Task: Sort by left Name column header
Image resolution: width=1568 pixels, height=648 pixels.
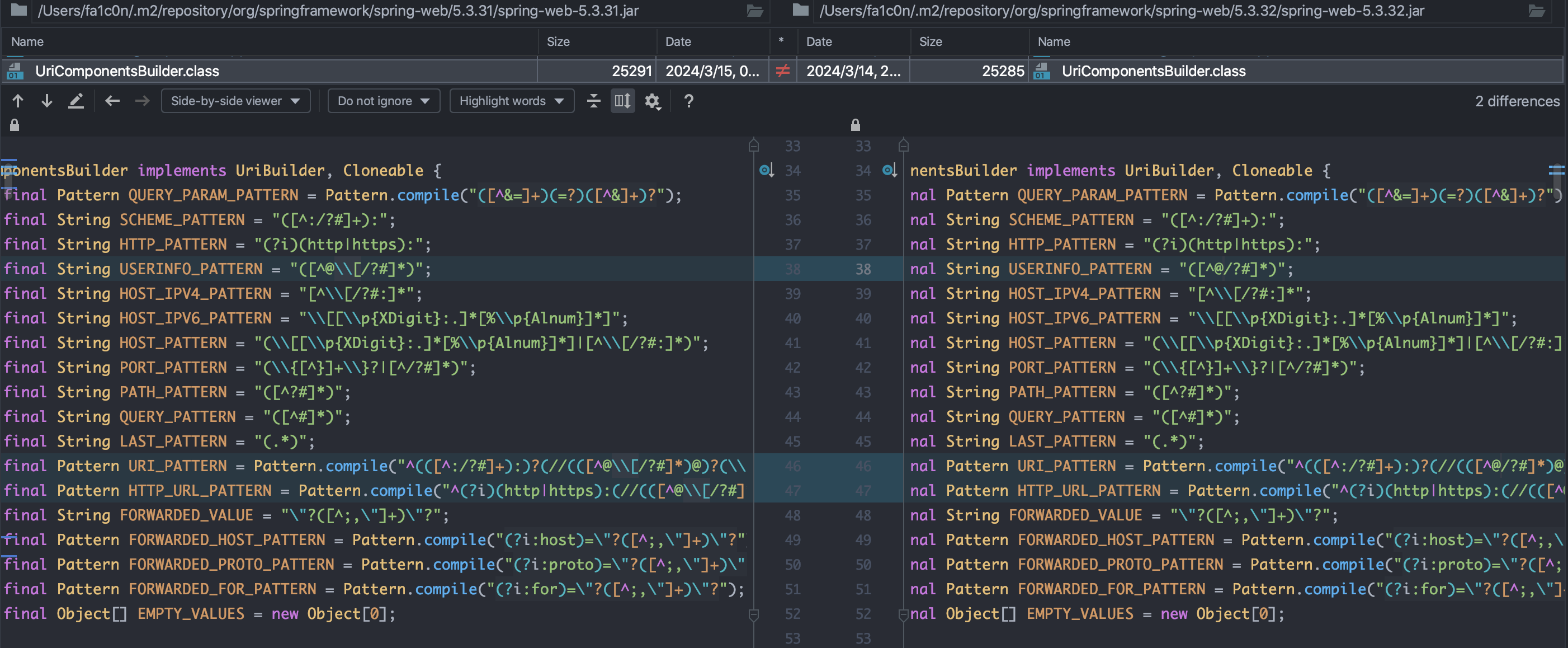Action: click(270, 41)
